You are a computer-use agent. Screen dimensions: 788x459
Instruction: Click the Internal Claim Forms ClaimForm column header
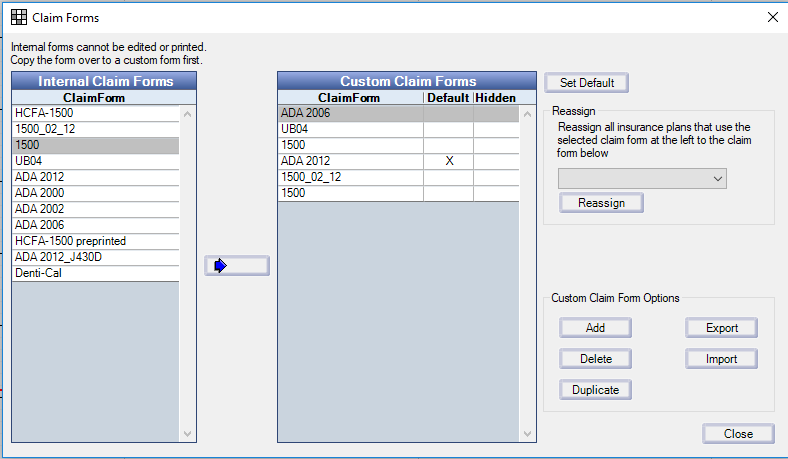94,98
